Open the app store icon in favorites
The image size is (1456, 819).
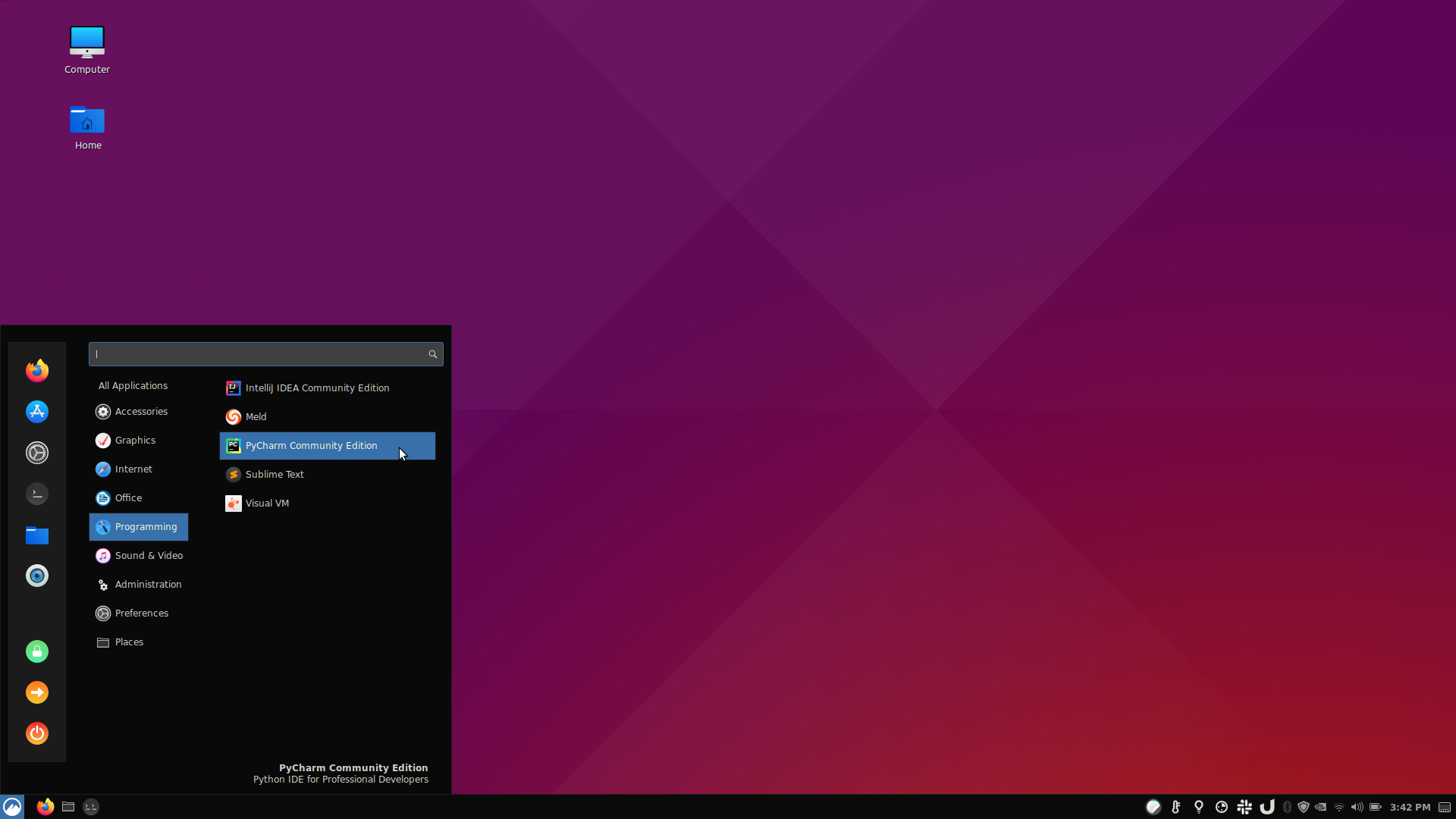tap(37, 411)
